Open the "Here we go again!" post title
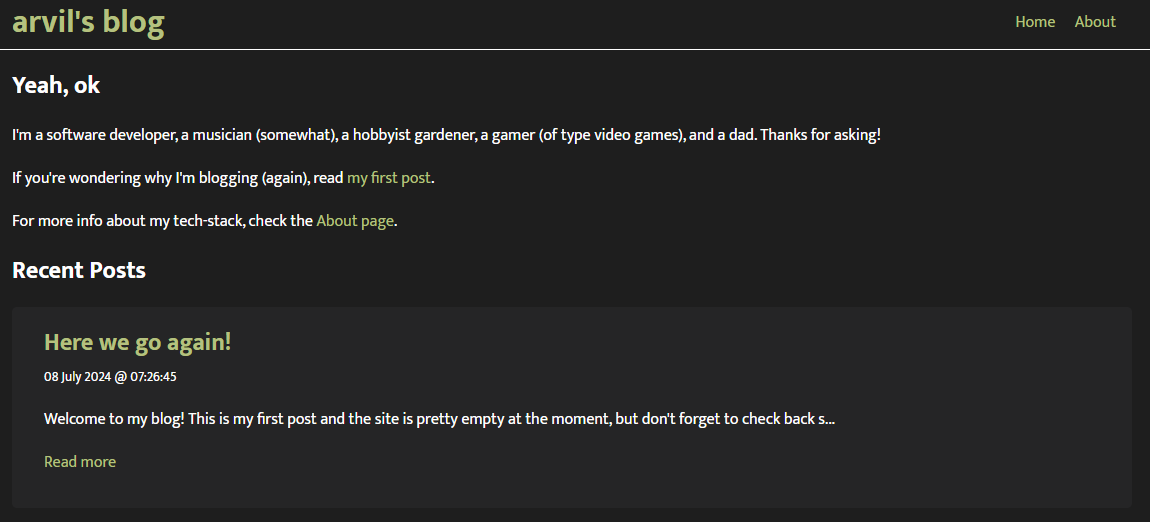The image size is (1150, 522). [138, 342]
